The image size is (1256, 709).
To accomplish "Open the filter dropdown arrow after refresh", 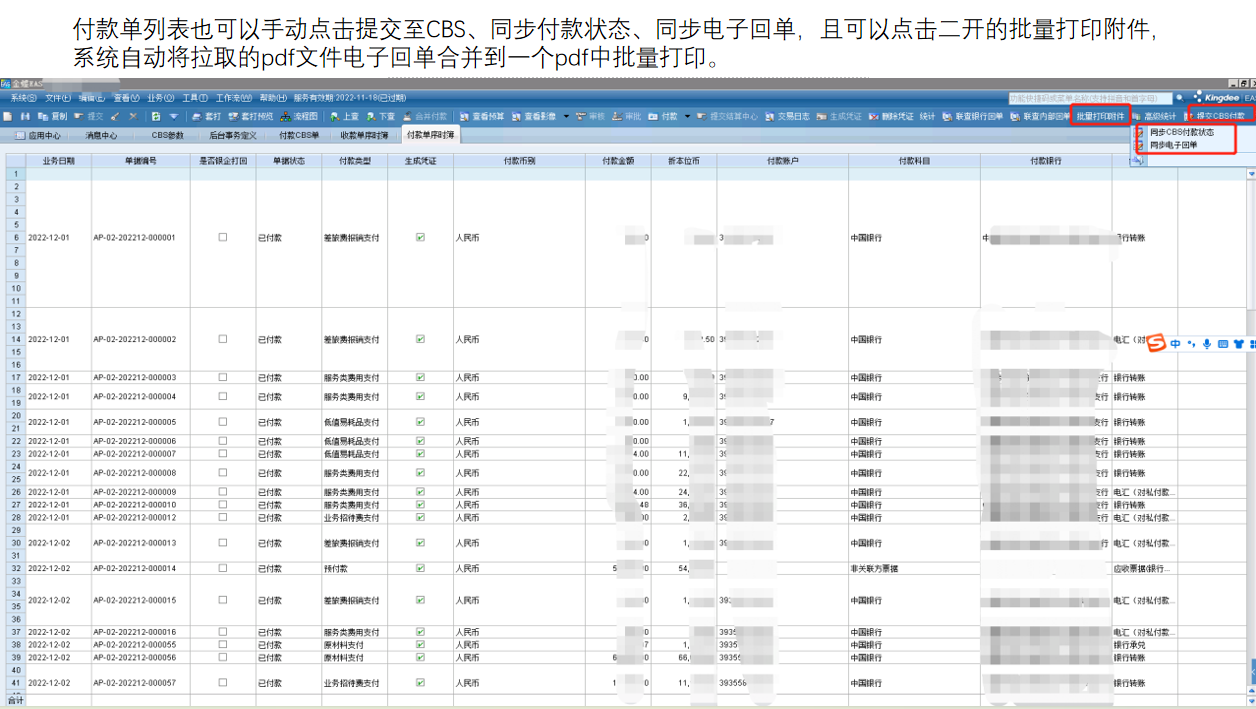I will coord(173,116).
